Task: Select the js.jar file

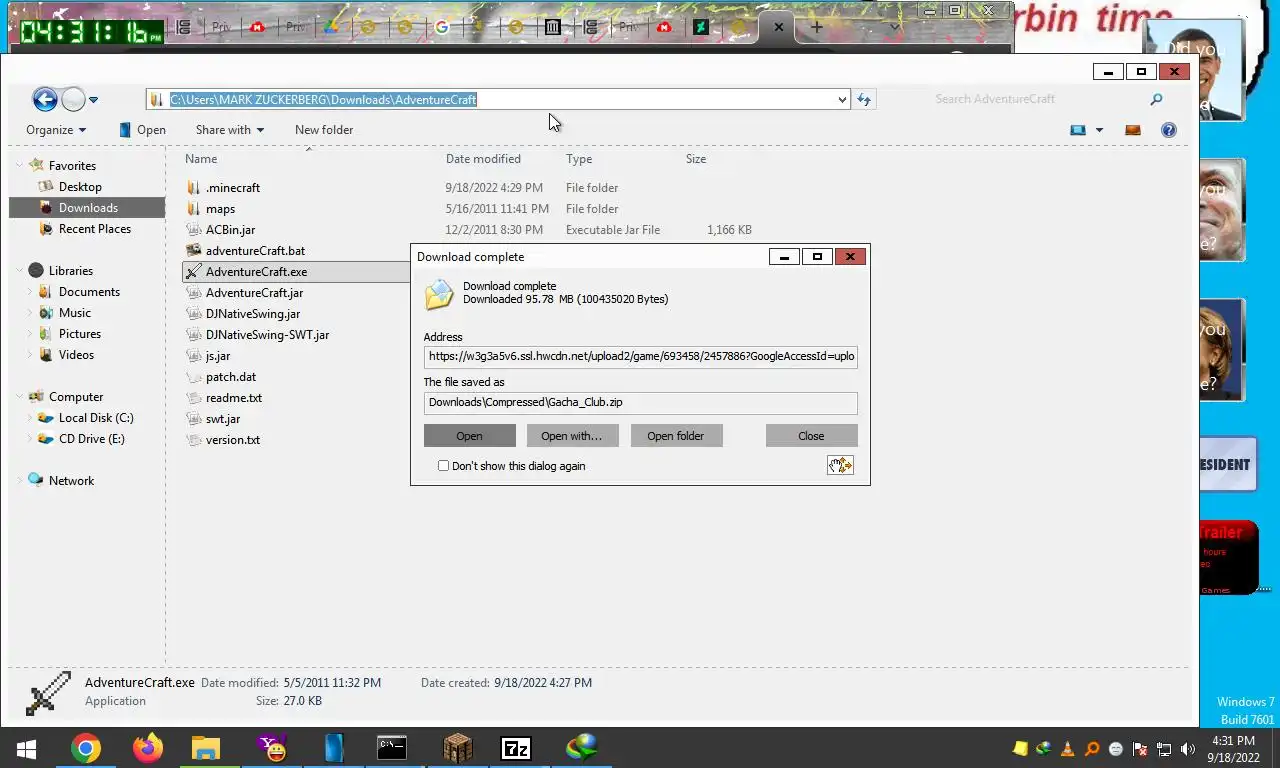Action: [x=218, y=356]
